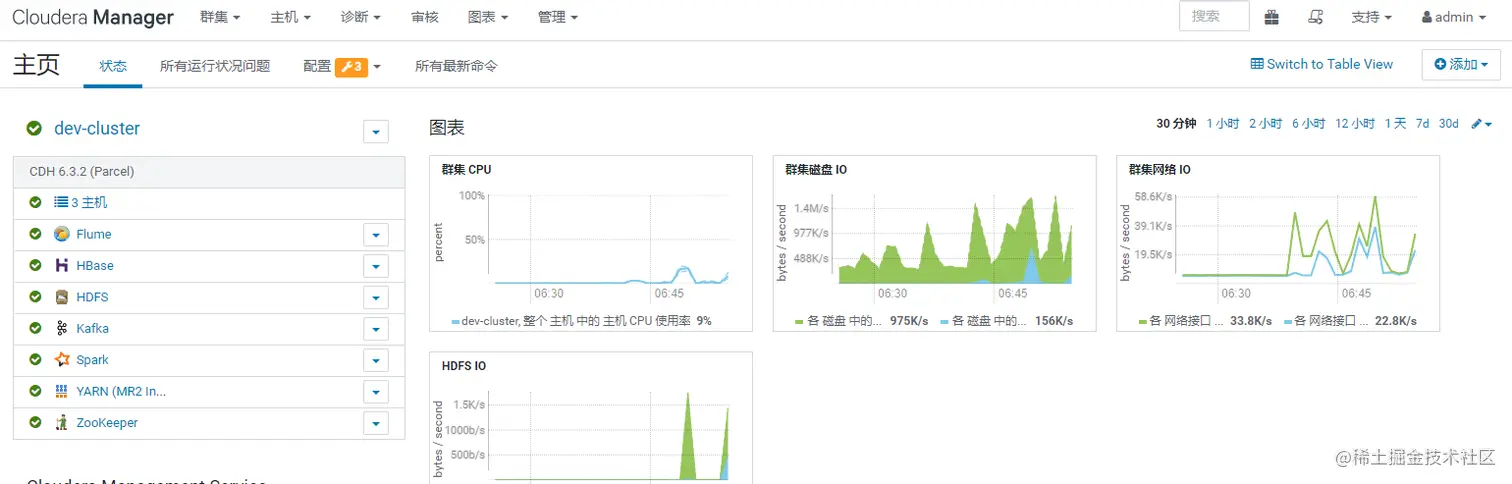Click the hosts list icon beside 3 主机
Screen dimensions: 1512x484
tap(61, 202)
